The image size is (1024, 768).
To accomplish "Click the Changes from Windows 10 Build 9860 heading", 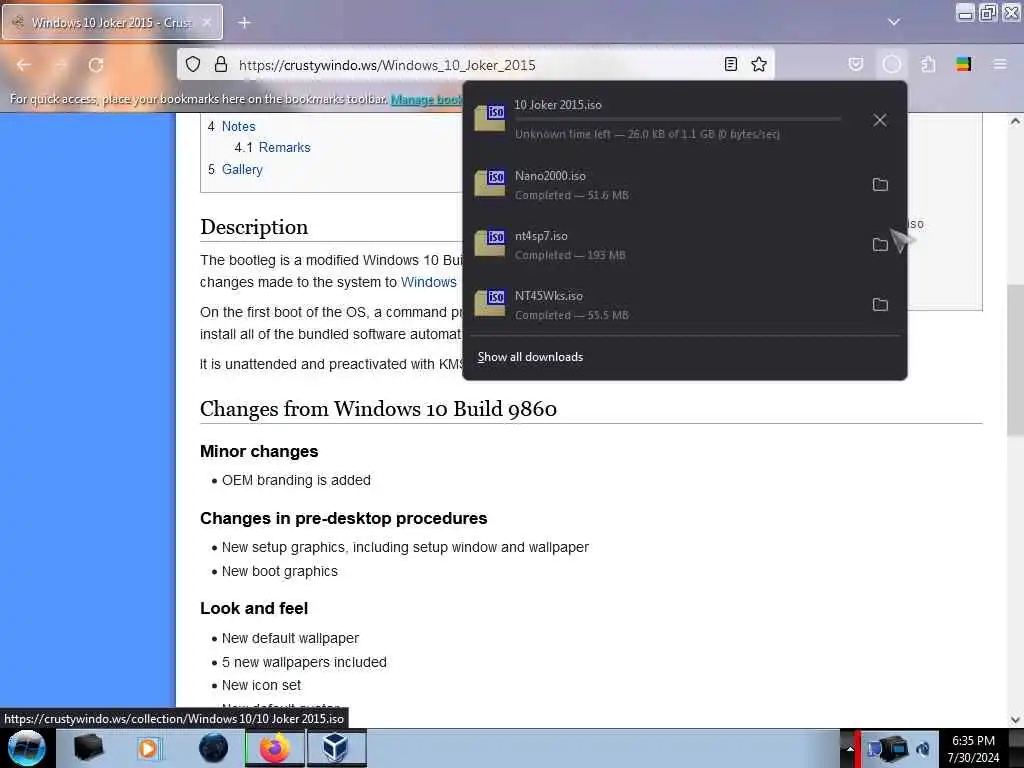I will point(378,409).
